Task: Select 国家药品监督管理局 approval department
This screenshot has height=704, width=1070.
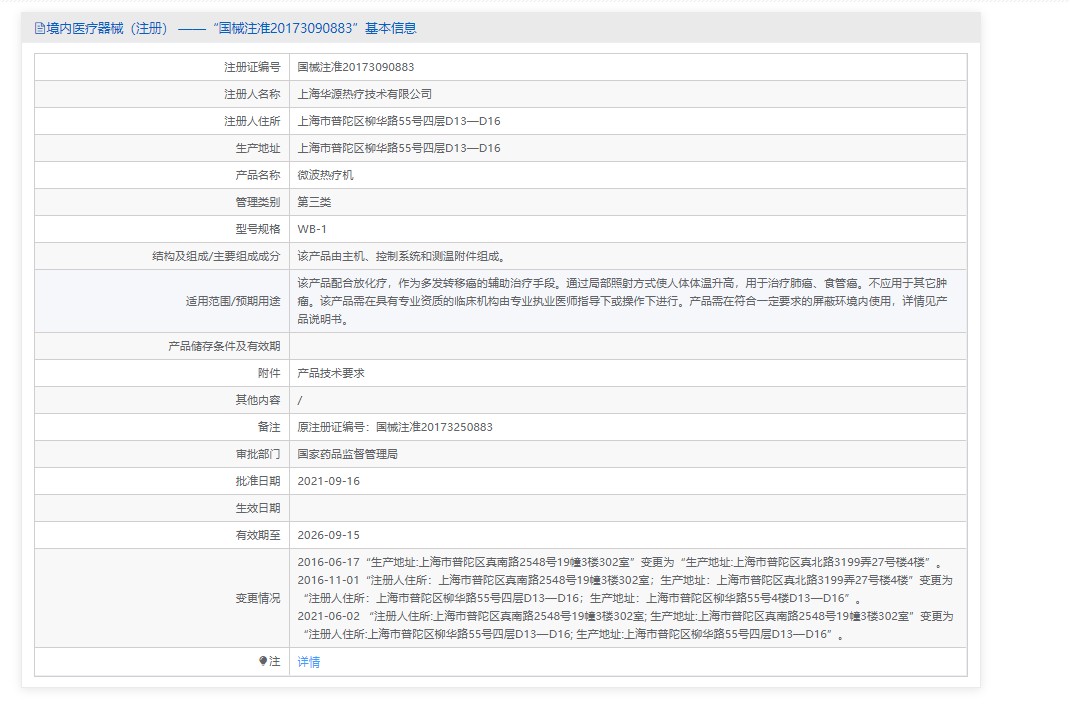Action: point(347,454)
